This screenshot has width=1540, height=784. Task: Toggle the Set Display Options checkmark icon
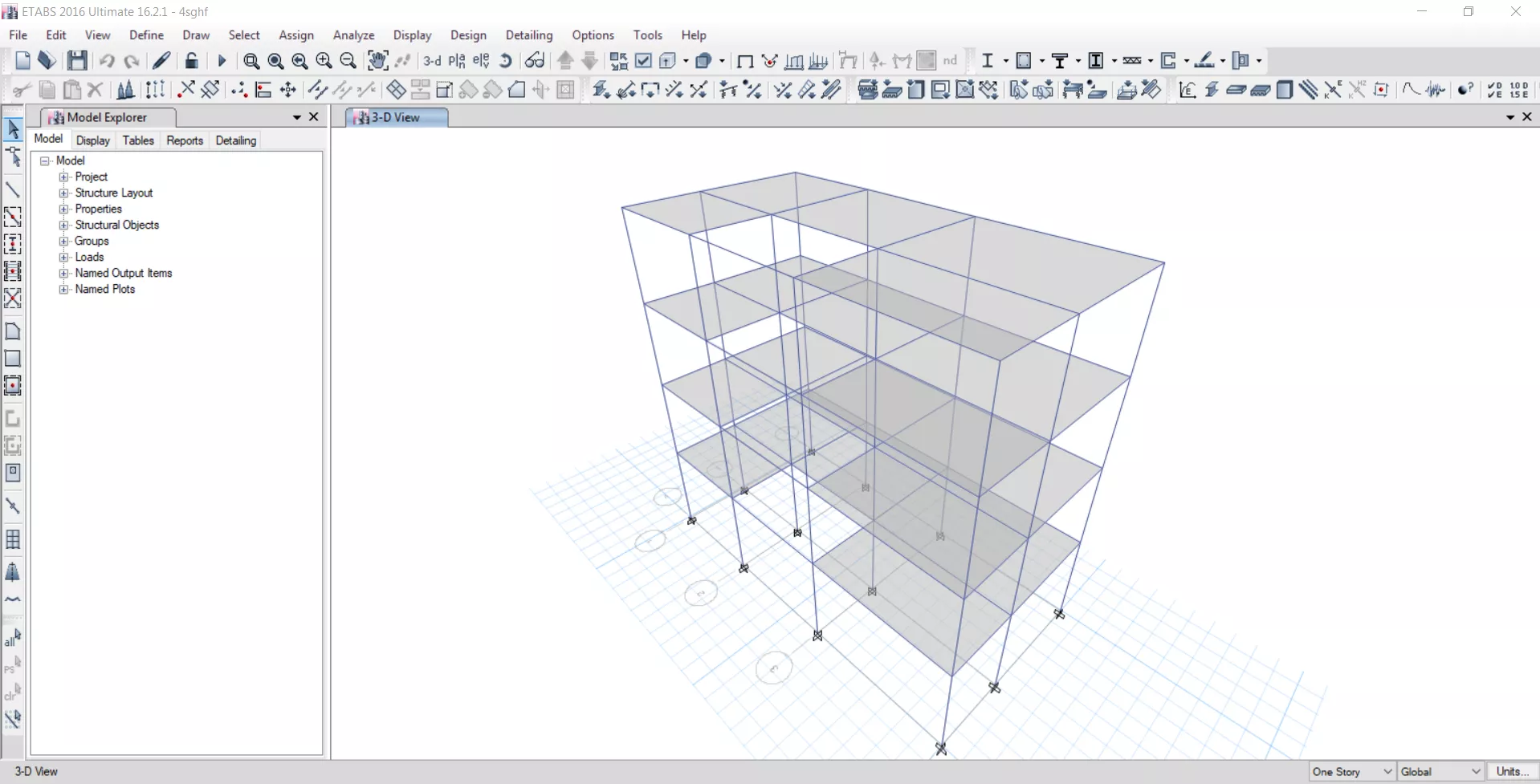point(643,61)
